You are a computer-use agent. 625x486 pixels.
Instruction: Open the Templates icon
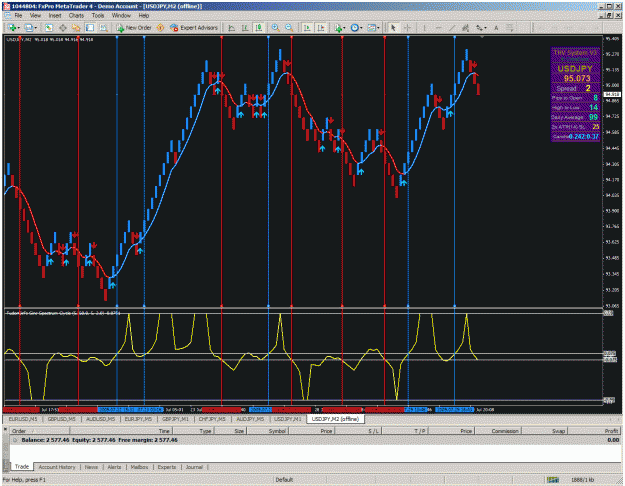pos(371,28)
